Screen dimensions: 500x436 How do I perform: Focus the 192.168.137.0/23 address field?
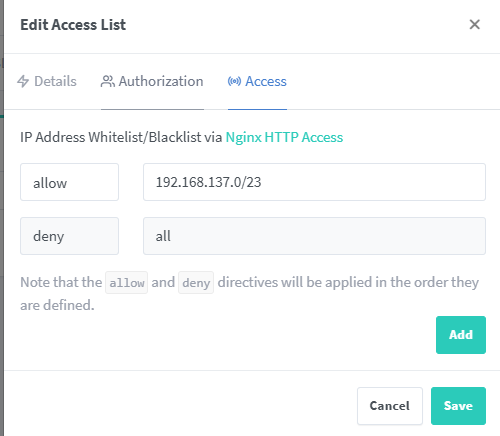(x=314, y=182)
